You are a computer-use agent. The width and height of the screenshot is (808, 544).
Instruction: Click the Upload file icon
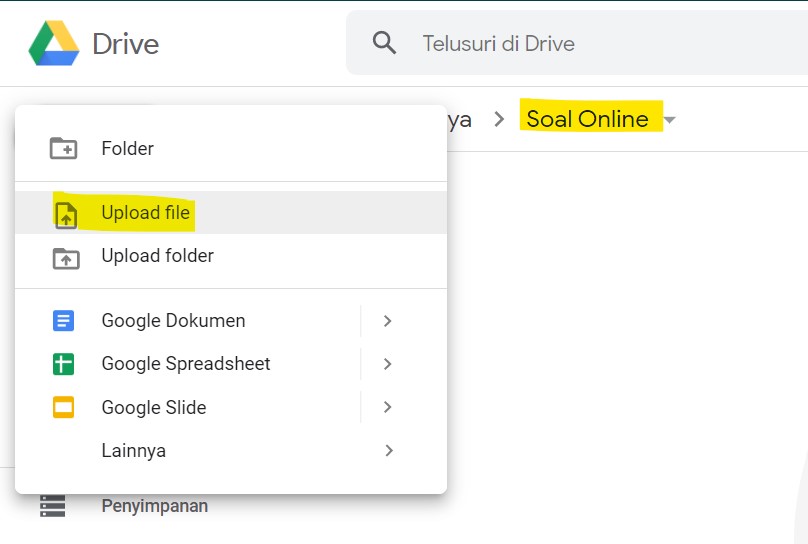(x=66, y=215)
